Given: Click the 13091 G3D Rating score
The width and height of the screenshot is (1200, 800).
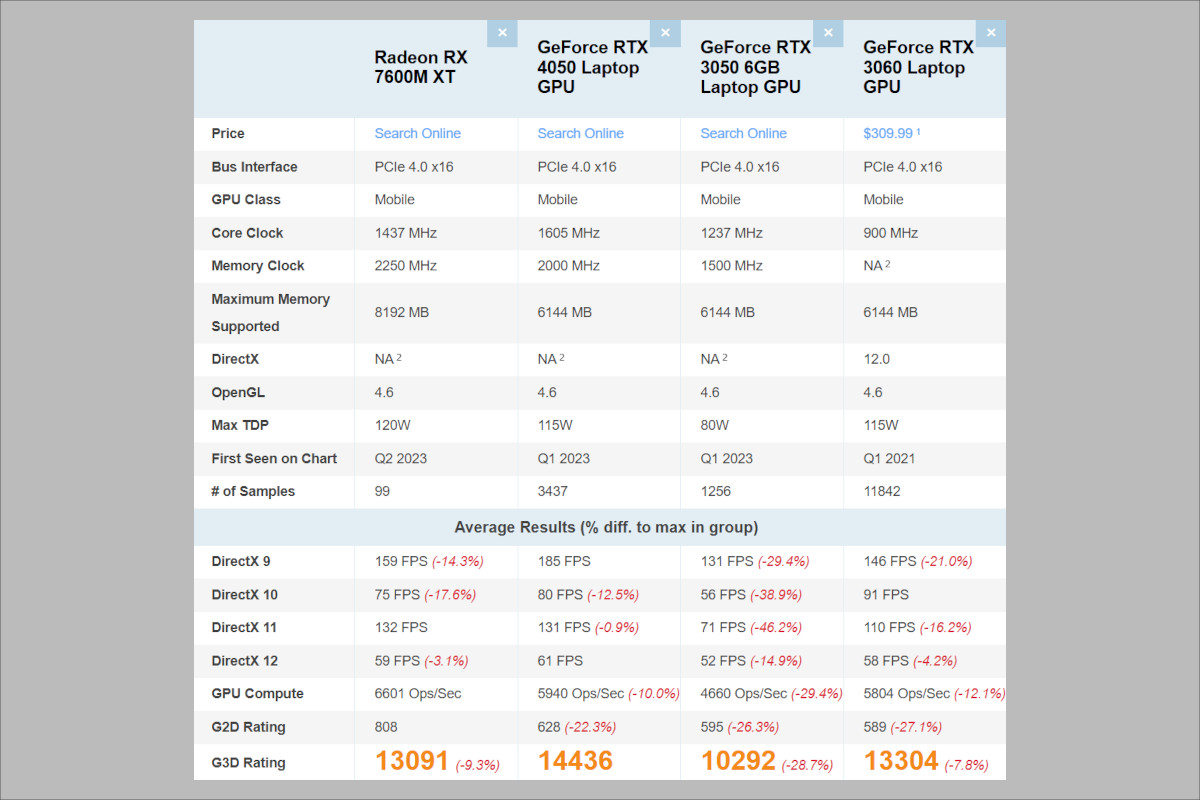Looking at the screenshot, I should 412,762.
